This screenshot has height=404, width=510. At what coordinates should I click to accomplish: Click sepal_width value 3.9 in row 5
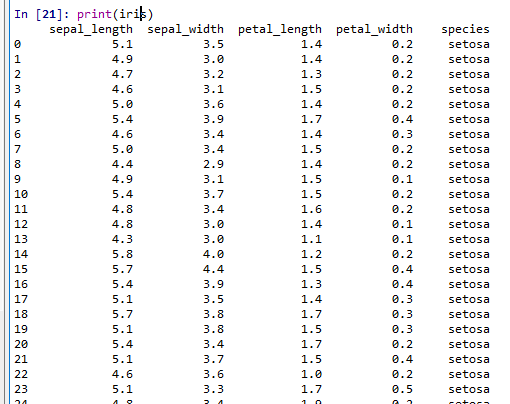(214, 119)
